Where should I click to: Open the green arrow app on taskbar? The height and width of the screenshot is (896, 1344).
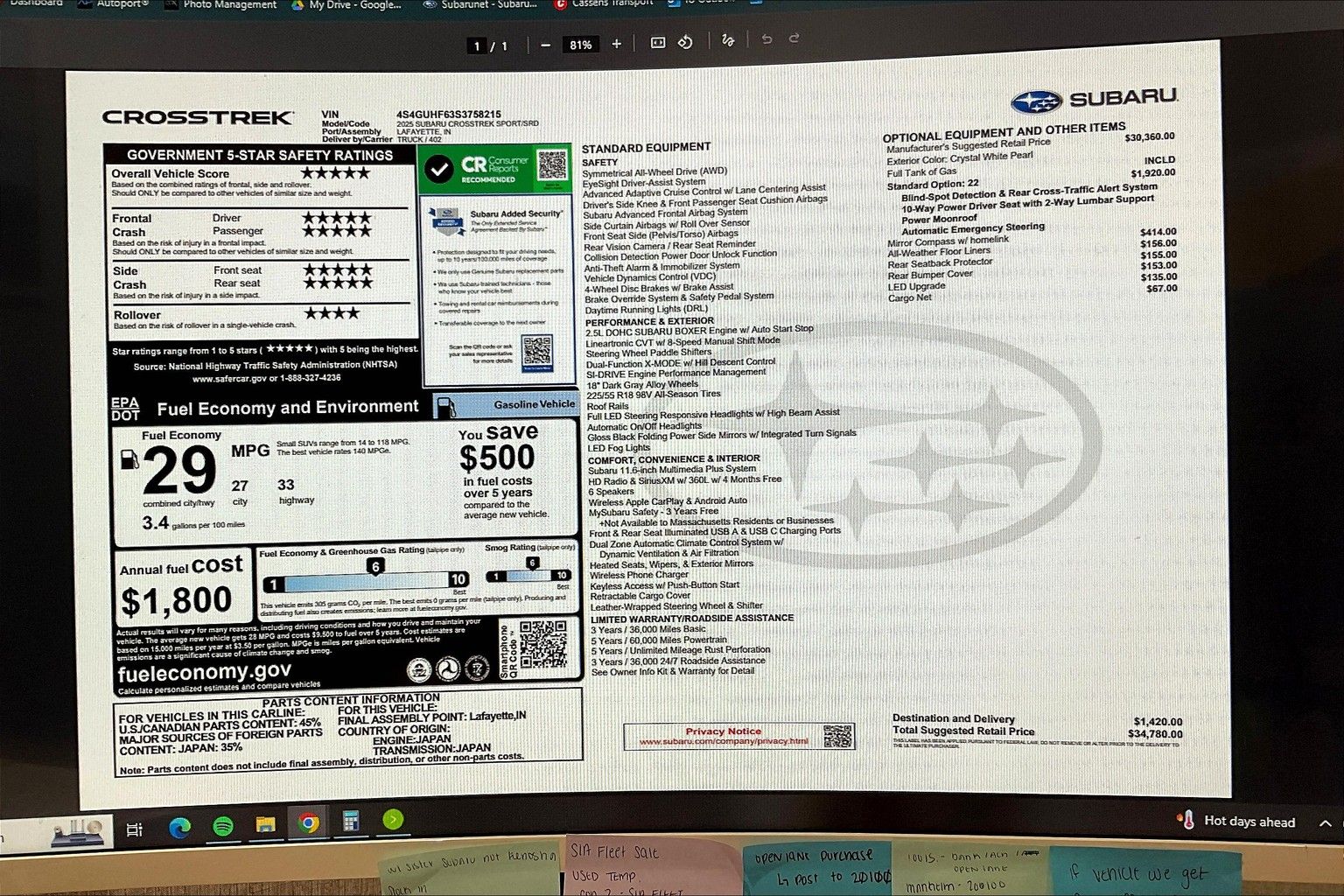pos(393,819)
